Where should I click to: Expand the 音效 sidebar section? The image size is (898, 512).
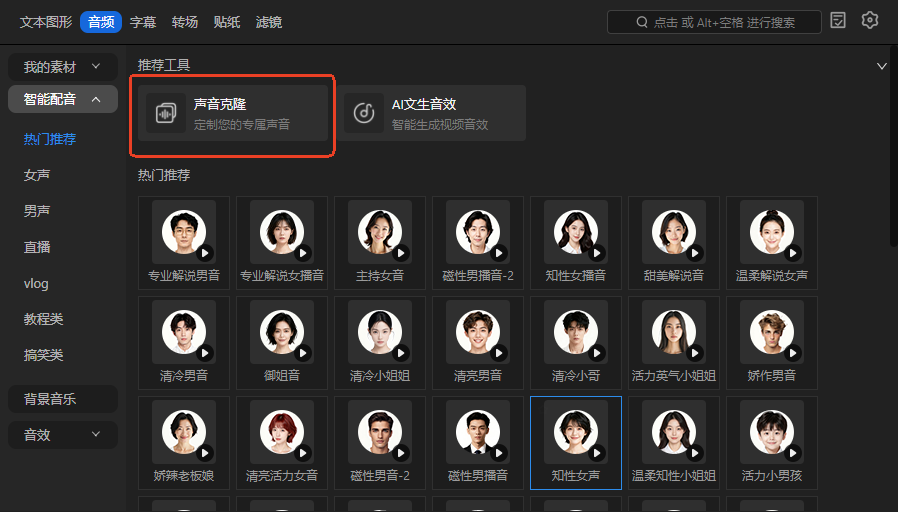point(63,435)
